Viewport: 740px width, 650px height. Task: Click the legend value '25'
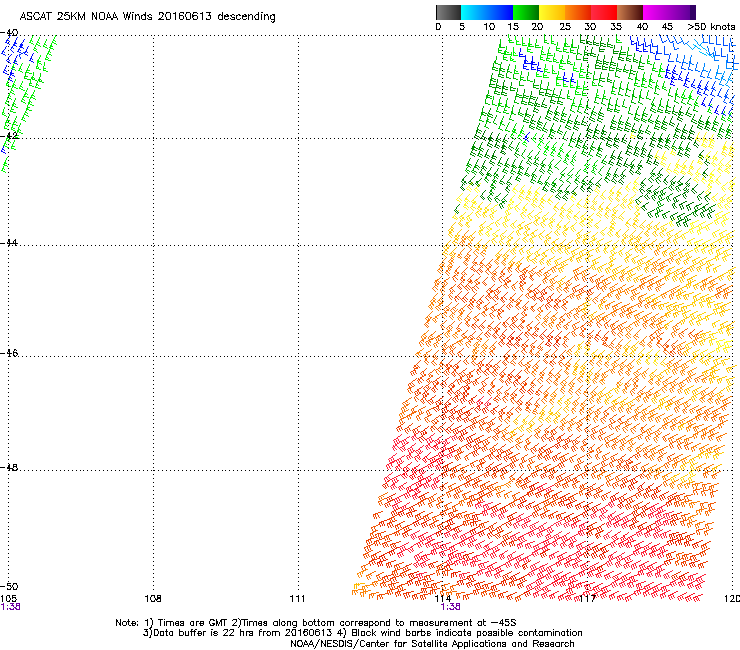(x=565, y=27)
